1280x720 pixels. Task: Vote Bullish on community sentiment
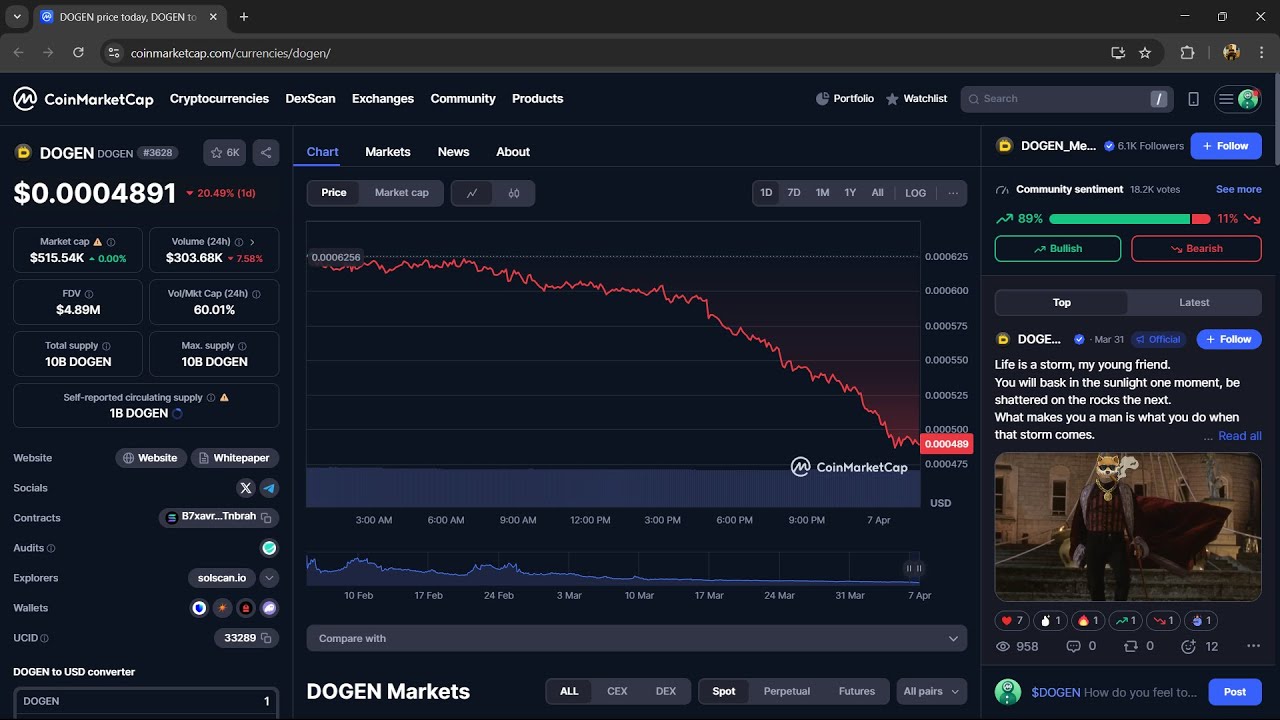pyautogui.click(x=1058, y=249)
